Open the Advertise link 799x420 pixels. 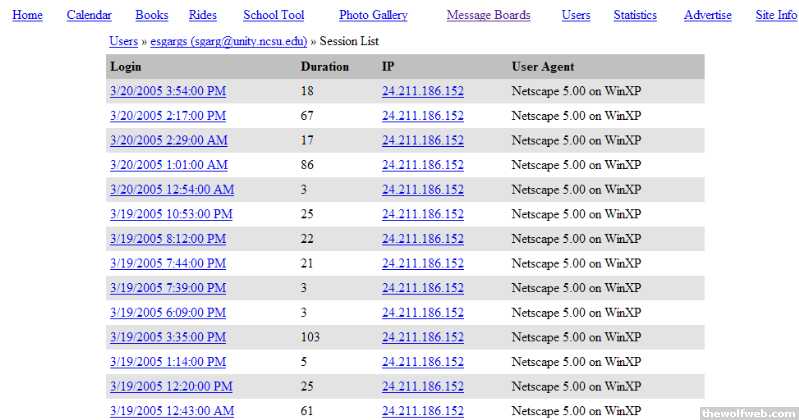(707, 15)
